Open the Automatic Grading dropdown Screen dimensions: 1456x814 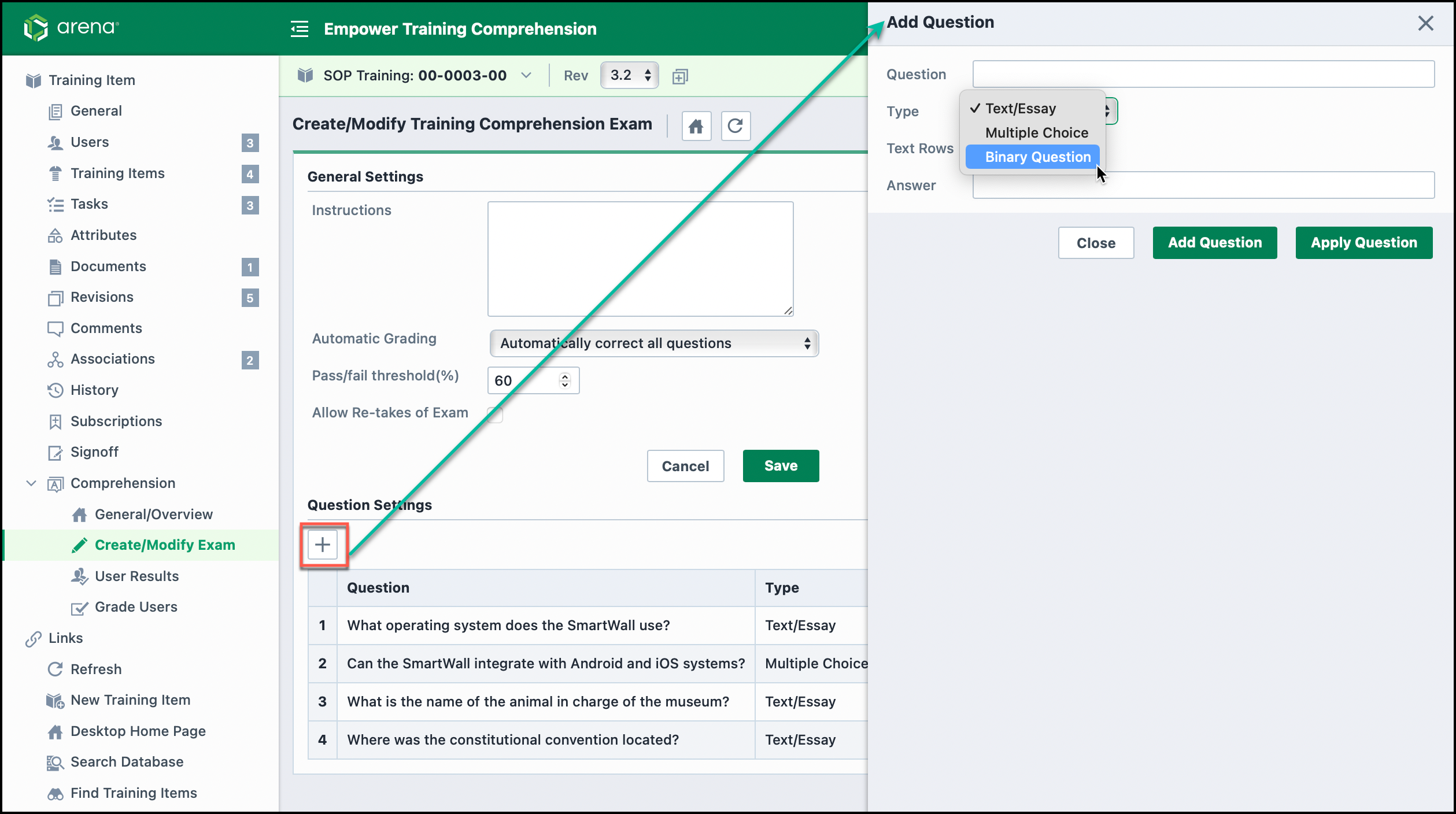tap(654, 343)
